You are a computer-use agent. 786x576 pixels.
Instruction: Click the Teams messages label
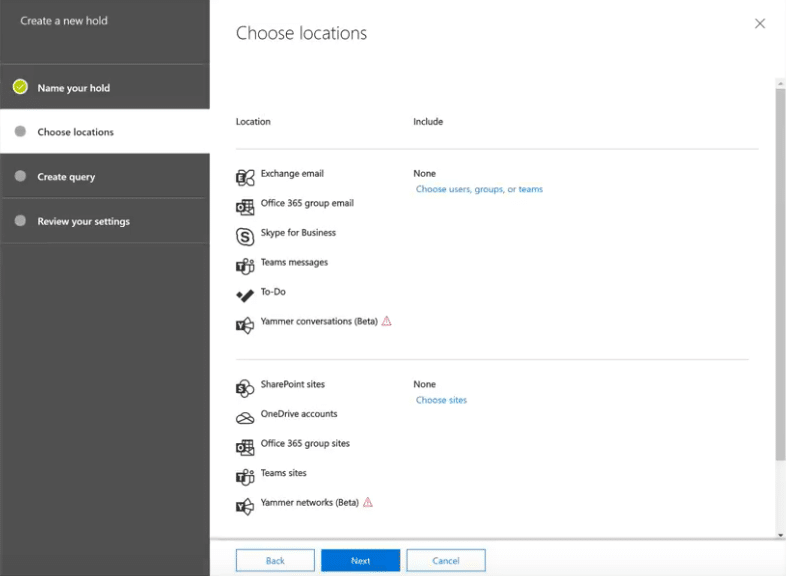294,262
